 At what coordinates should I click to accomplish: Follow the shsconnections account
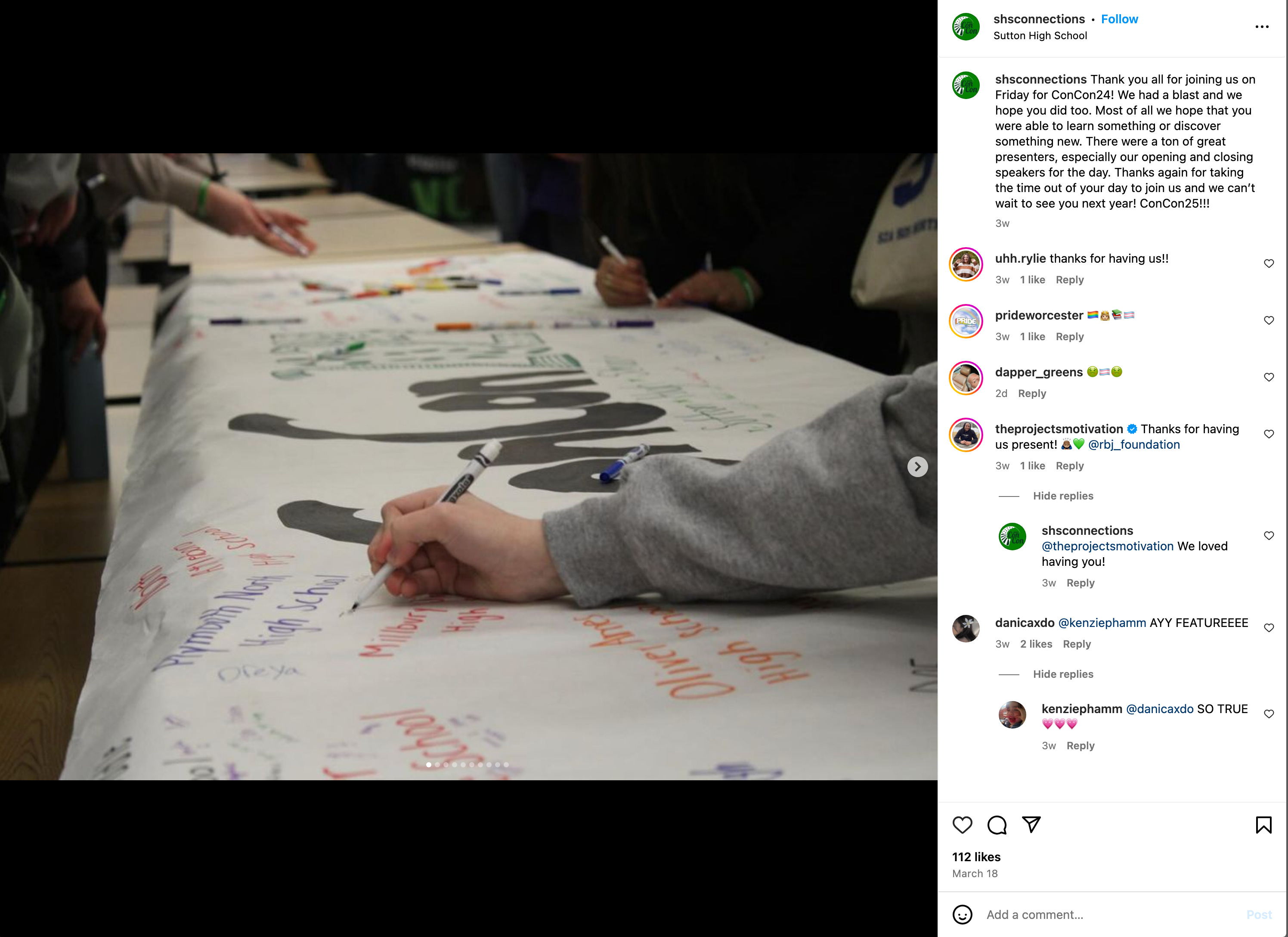point(1119,19)
